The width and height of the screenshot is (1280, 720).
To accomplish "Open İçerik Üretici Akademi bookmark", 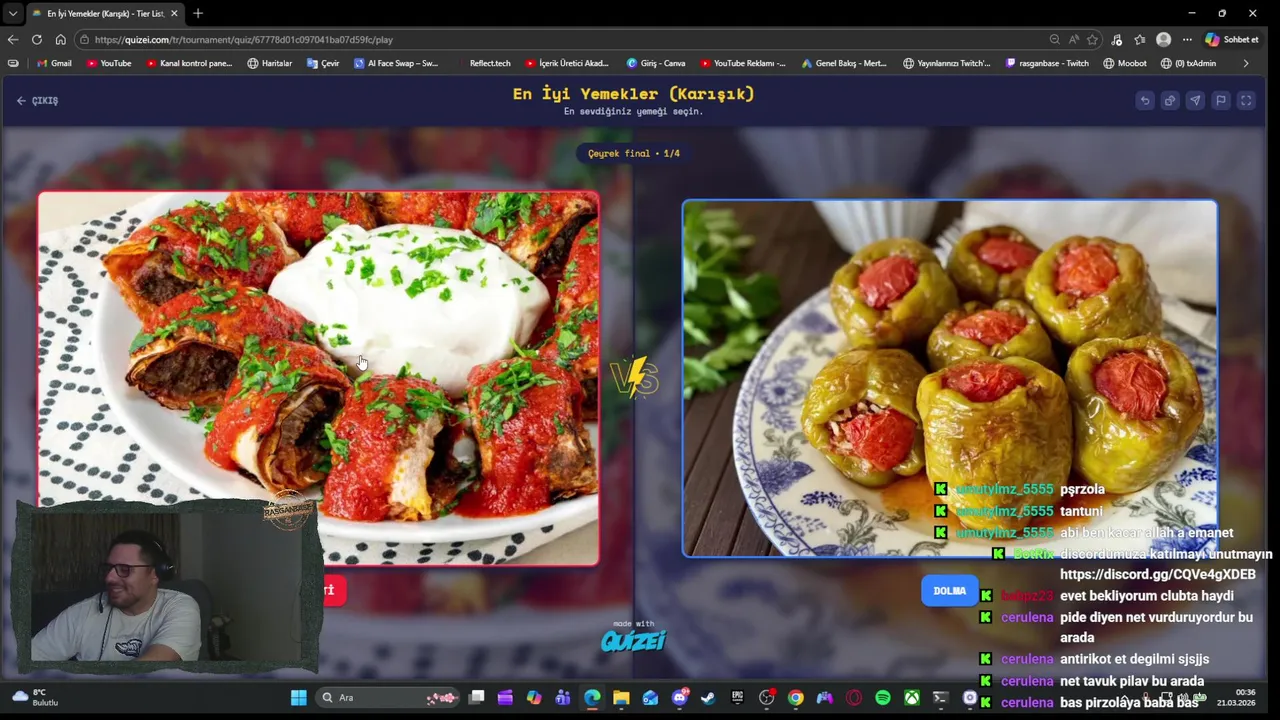I will click(x=567, y=63).
